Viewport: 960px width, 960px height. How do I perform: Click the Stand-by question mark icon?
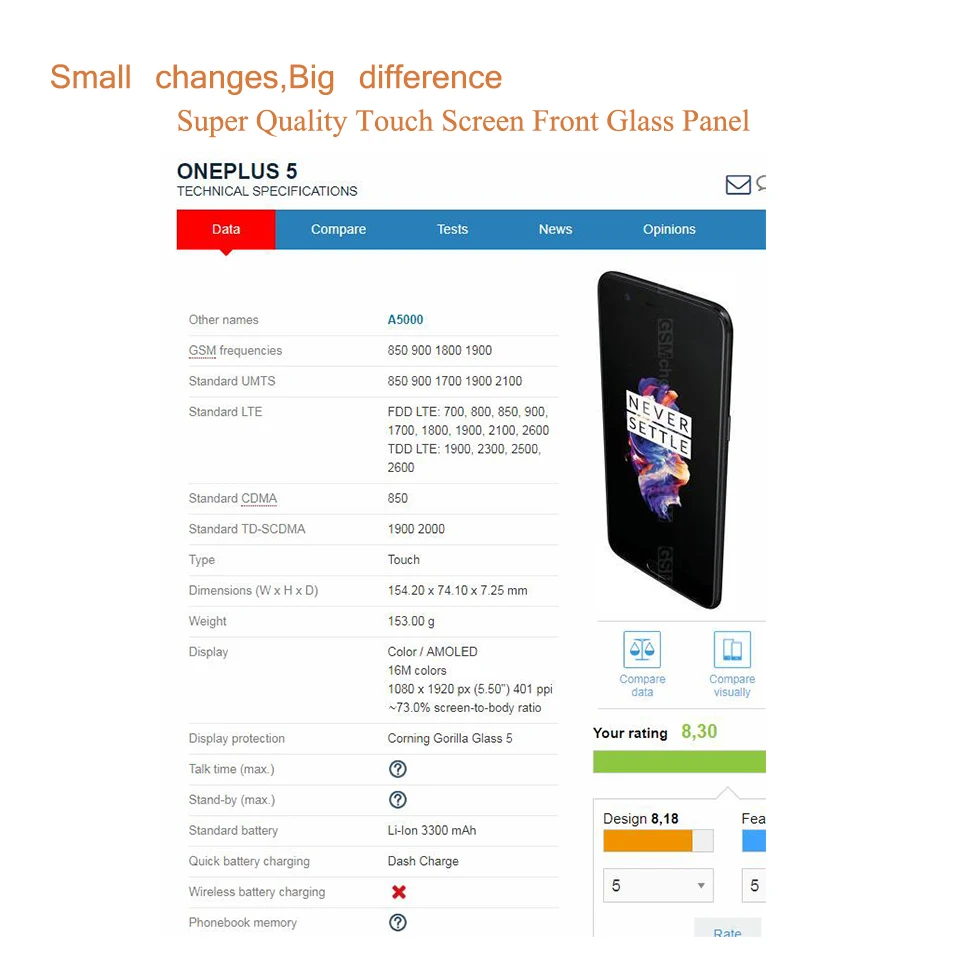[398, 800]
